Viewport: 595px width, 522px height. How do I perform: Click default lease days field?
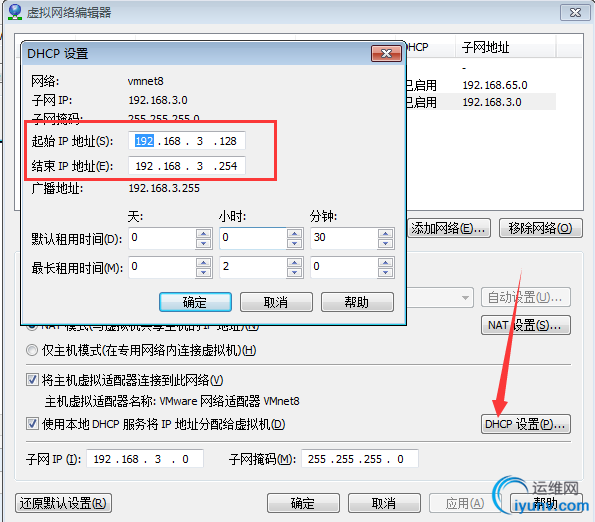(x=162, y=238)
